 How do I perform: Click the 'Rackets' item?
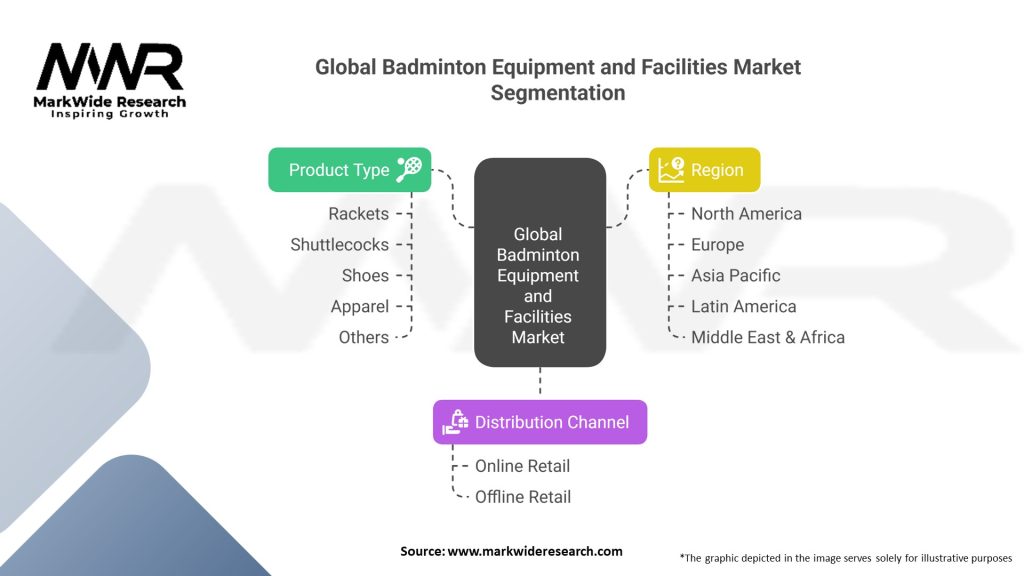pos(359,214)
